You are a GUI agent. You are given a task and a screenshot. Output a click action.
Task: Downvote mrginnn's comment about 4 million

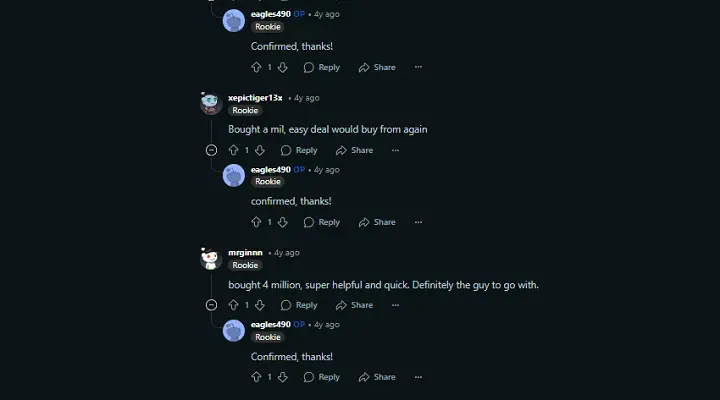click(x=260, y=305)
